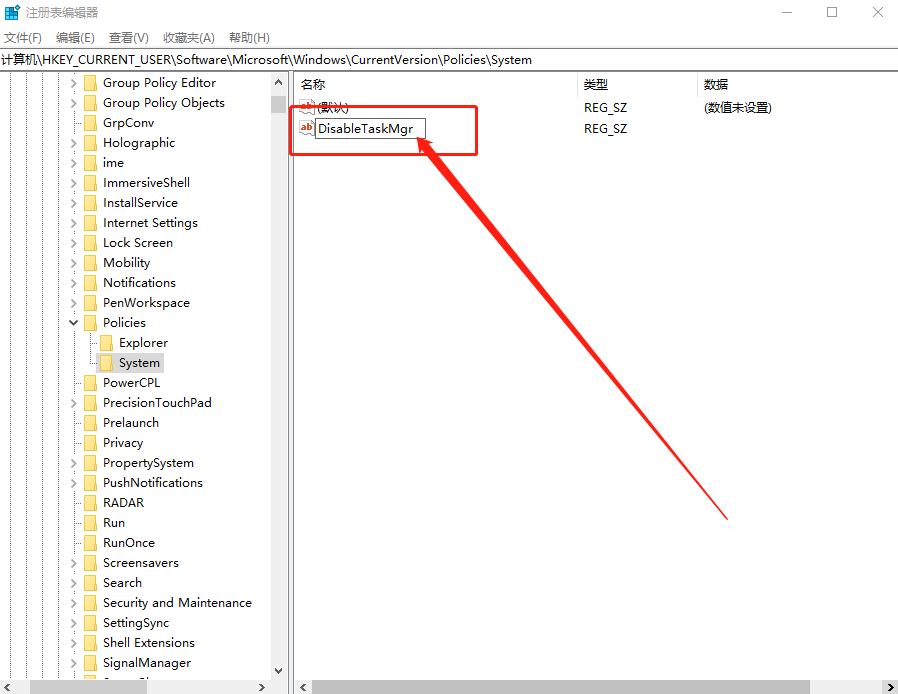
Task: Maximize the Registry Editor window
Action: tap(832, 12)
